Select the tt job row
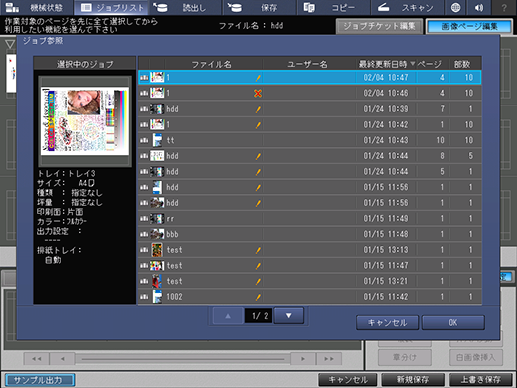Viewport: 517px width, 388px height. (x=310, y=140)
